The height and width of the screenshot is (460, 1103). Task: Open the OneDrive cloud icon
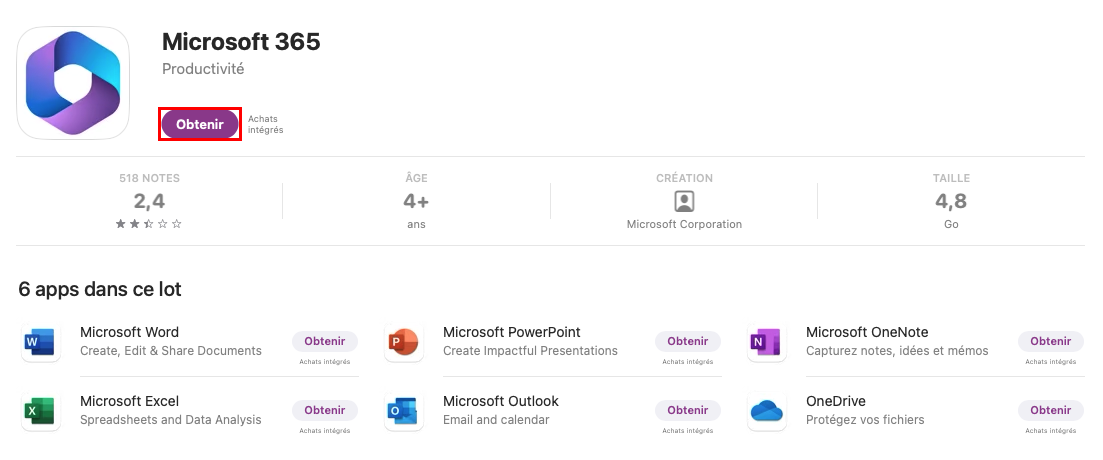tap(766, 411)
